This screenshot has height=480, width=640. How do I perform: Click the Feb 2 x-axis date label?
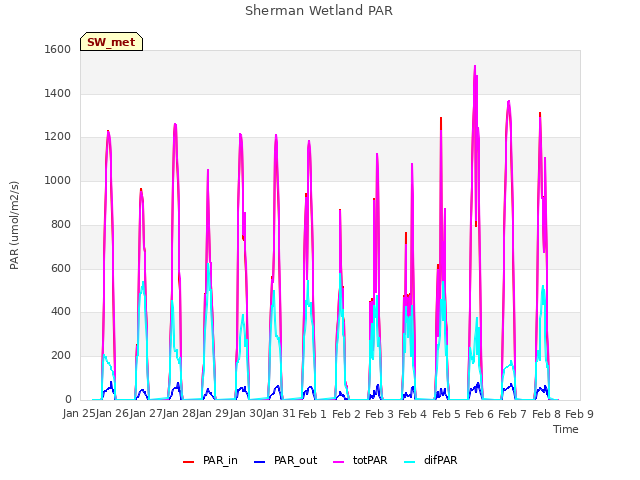[x=346, y=414]
